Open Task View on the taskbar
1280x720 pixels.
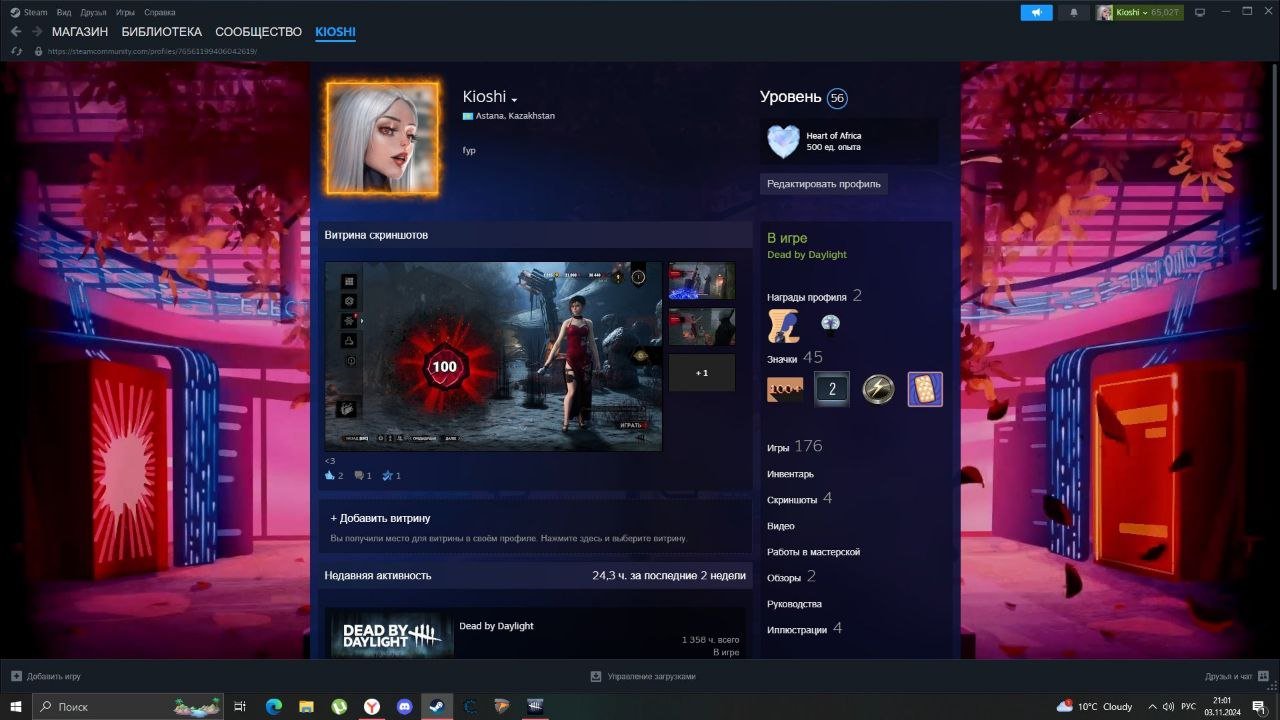coord(240,706)
